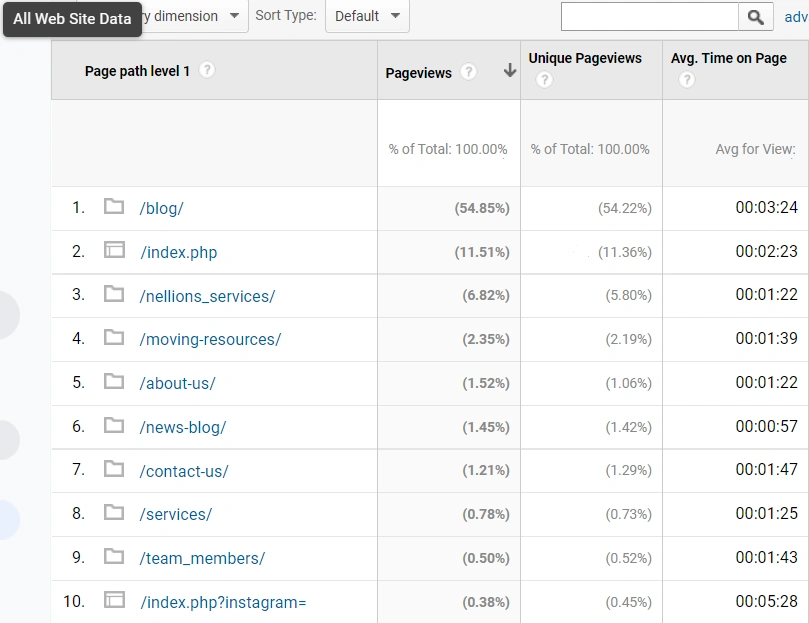
Task: Click page icon of /index.php row
Action: 114,250
